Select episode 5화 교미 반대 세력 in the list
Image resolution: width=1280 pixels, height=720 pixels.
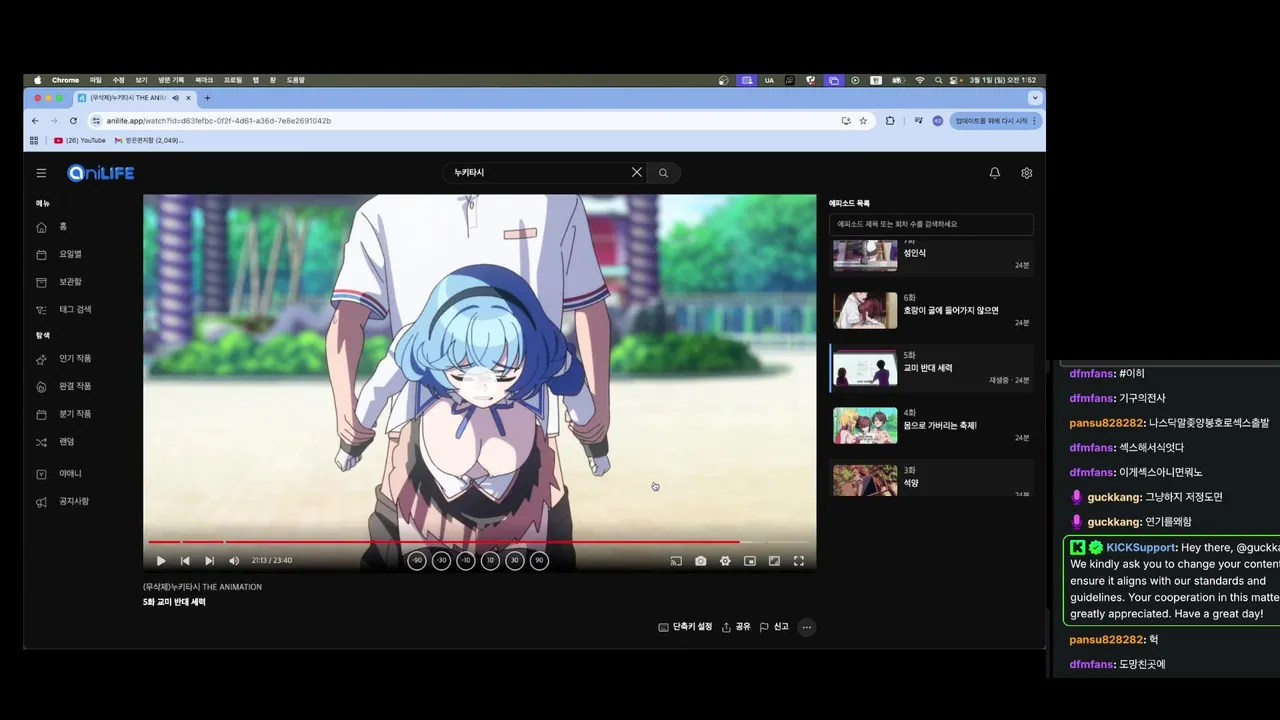click(931, 368)
